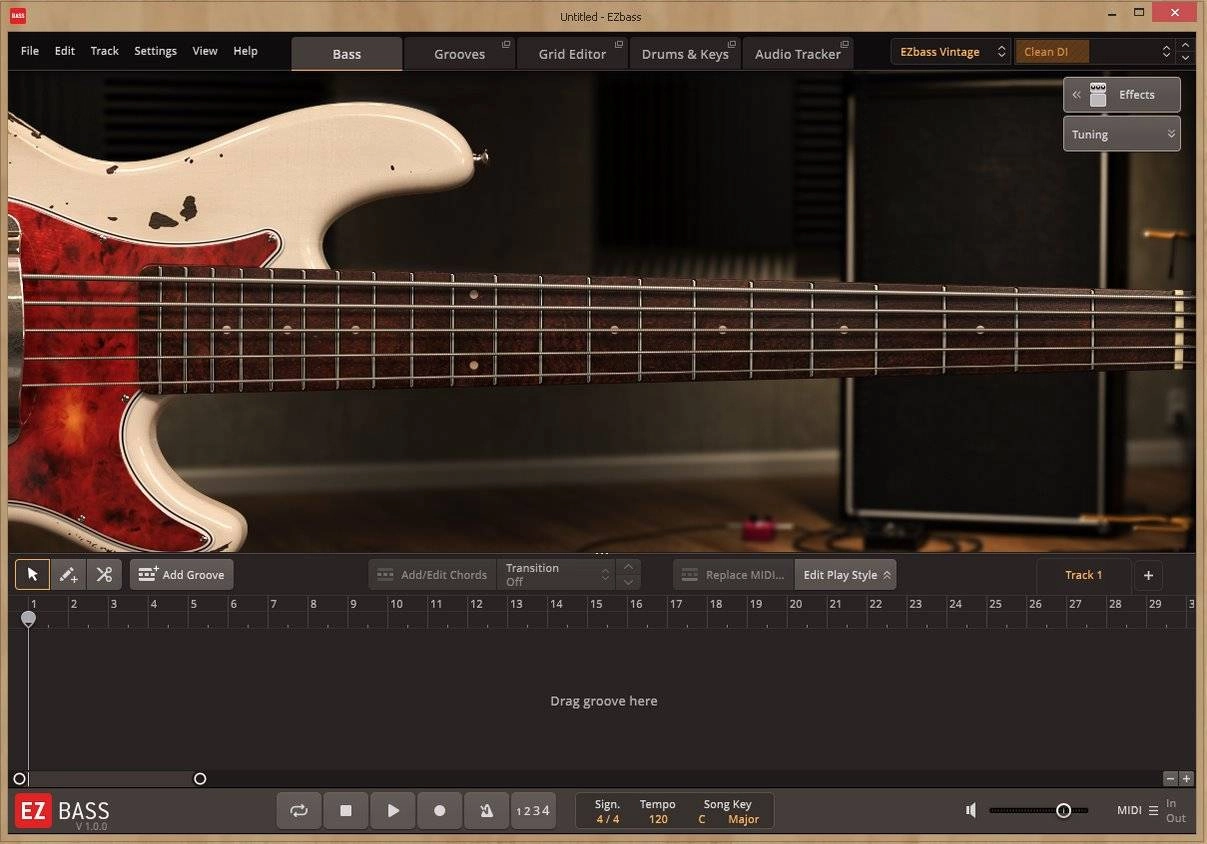Open the Settings menu
Image resolution: width=1207 pixels, height=844 pixels.
click(155, 51)
